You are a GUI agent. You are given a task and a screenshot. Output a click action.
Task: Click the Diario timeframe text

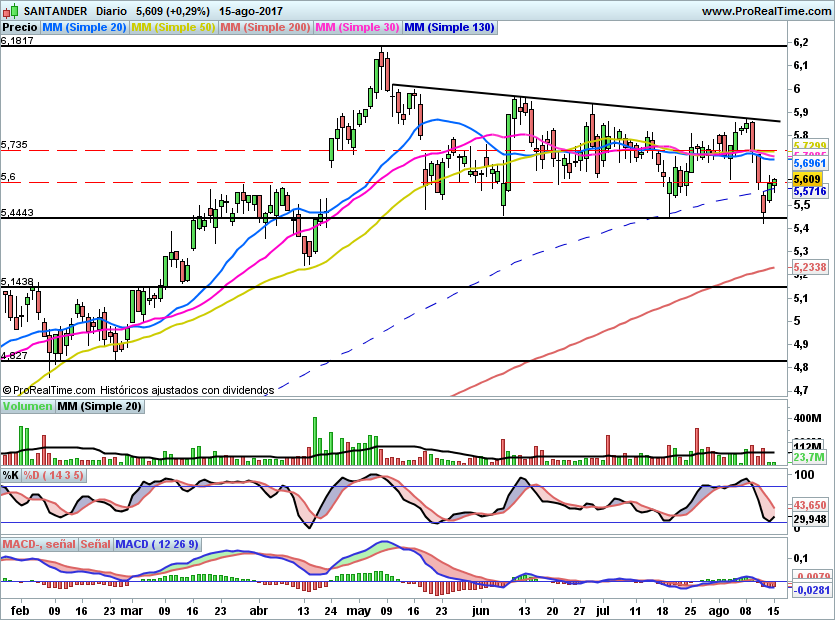click(x=111, y=11)
